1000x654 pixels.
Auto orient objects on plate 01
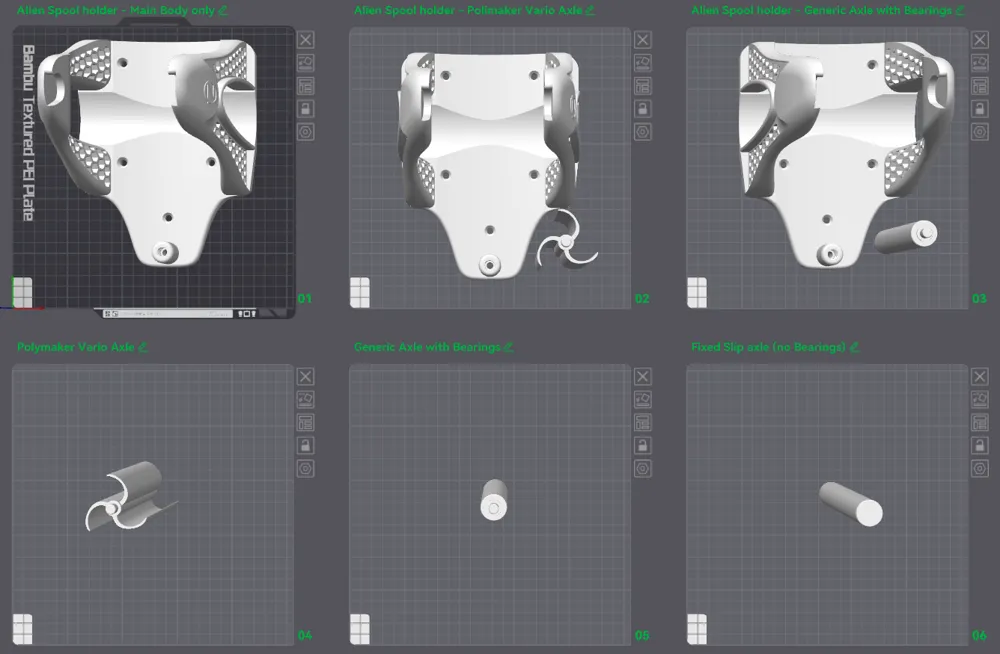pos(306,63)
